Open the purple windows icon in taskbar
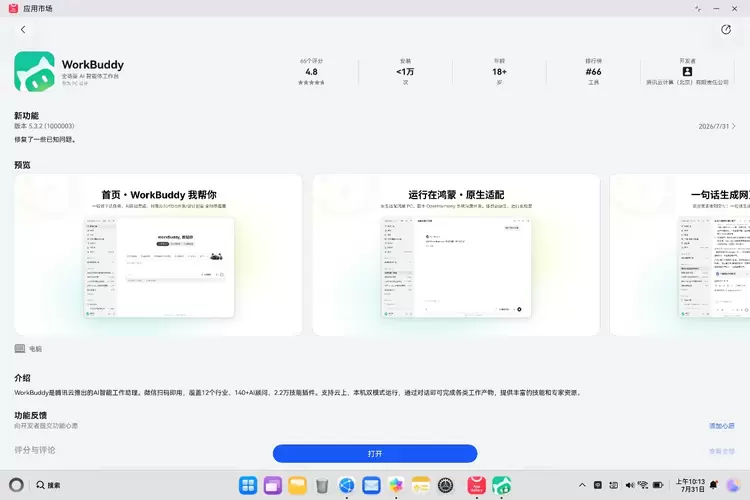The height and width of the screenshot is (500, 750). pyautogui.click(x=273, y=486)
